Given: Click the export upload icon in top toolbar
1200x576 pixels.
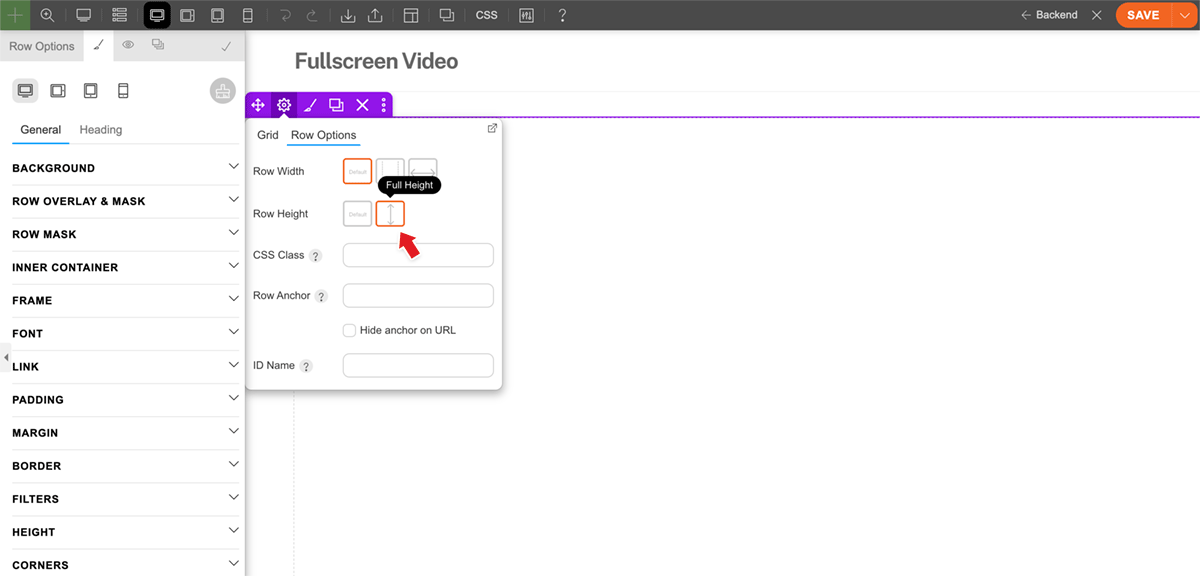Looking at the screenshot, I should 376,15.
